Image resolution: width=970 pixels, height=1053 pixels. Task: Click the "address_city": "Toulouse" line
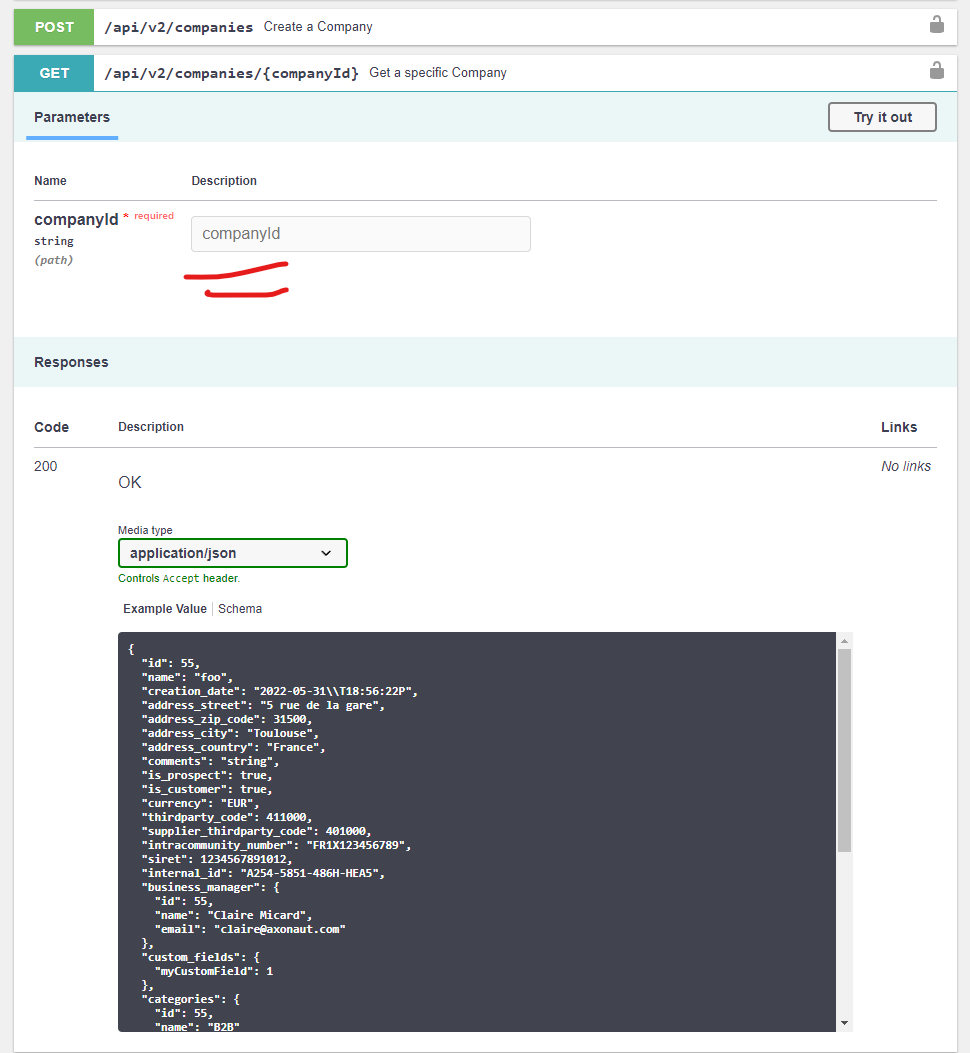[x=230, y=733]
